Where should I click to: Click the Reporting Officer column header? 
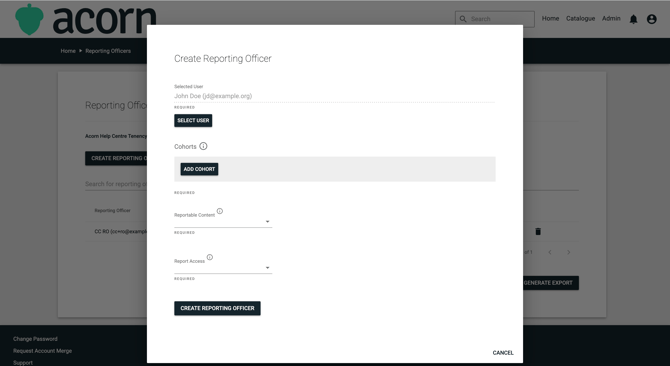[x=112, y=211]
